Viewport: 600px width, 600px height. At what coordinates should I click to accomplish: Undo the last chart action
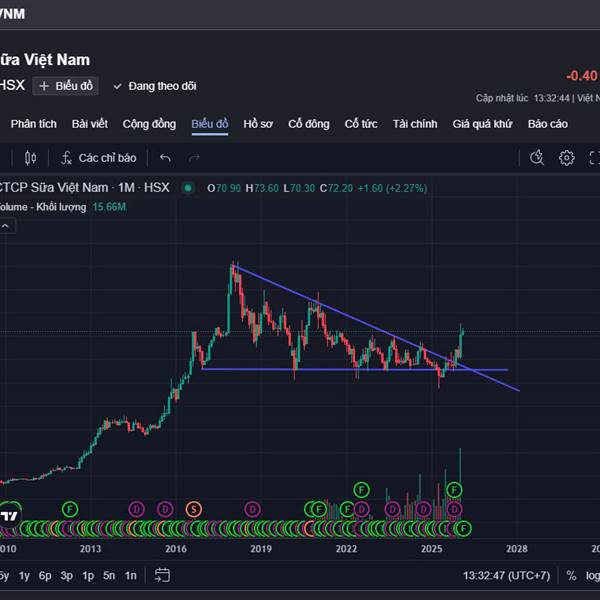tap(165, 158)
